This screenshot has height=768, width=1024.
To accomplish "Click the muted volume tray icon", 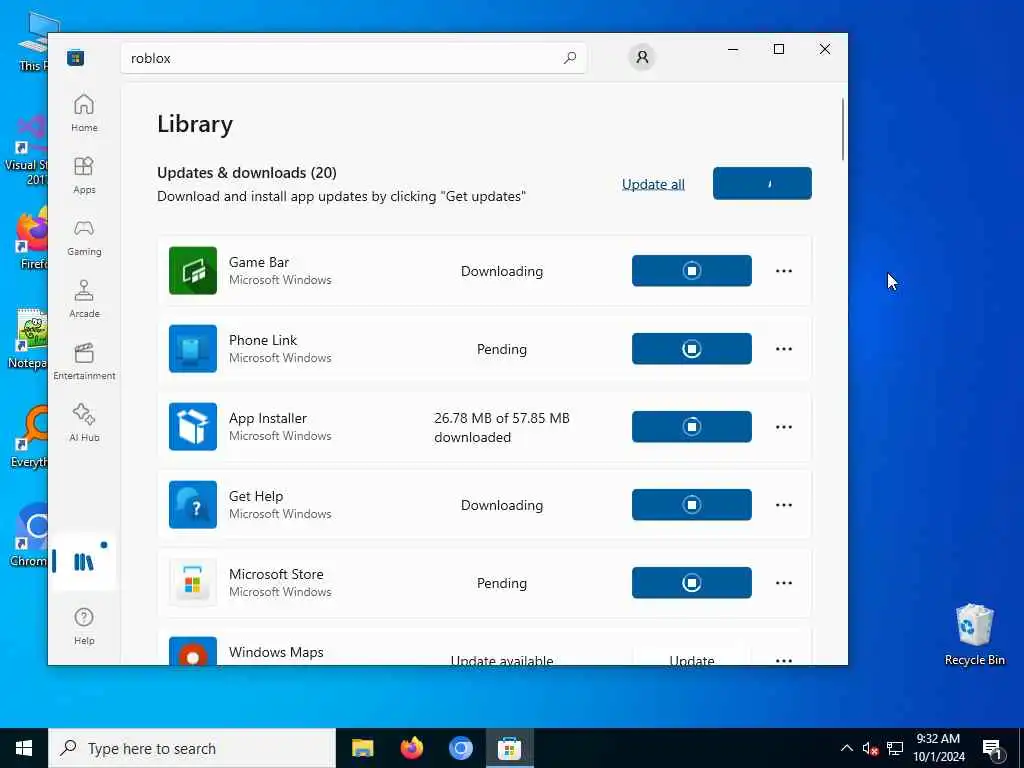I will click(x=870, y=748).
